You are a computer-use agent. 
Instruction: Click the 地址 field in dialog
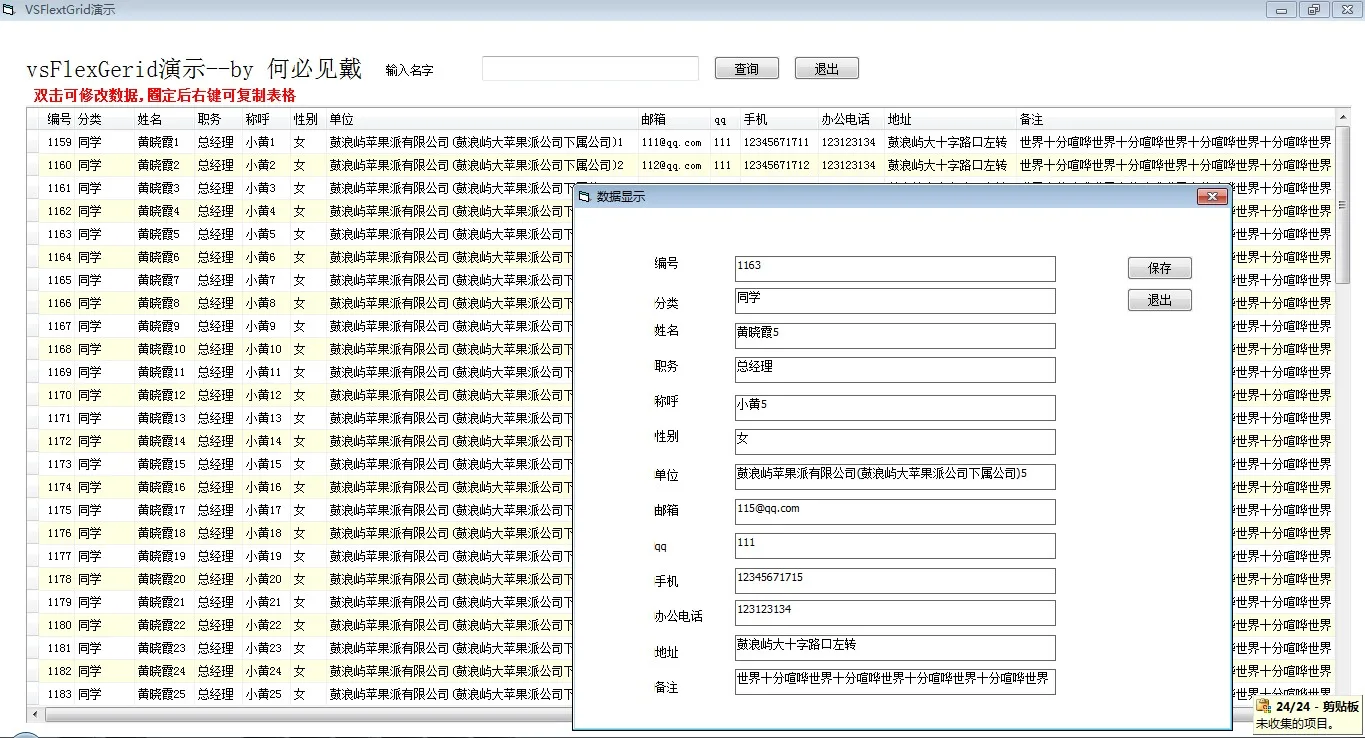coord(895,648)
